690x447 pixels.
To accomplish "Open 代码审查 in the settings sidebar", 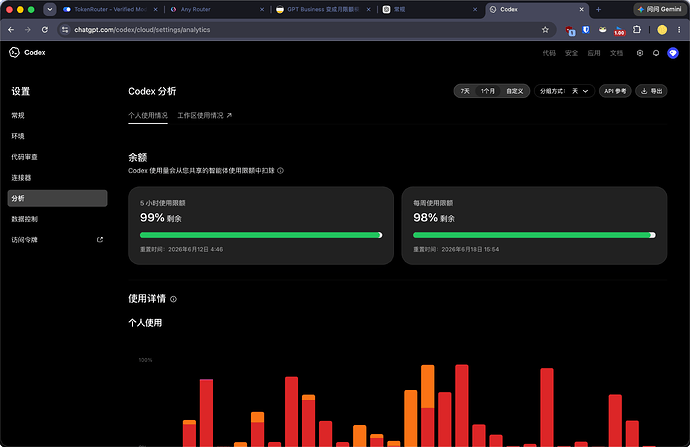I will click(57, 157).
